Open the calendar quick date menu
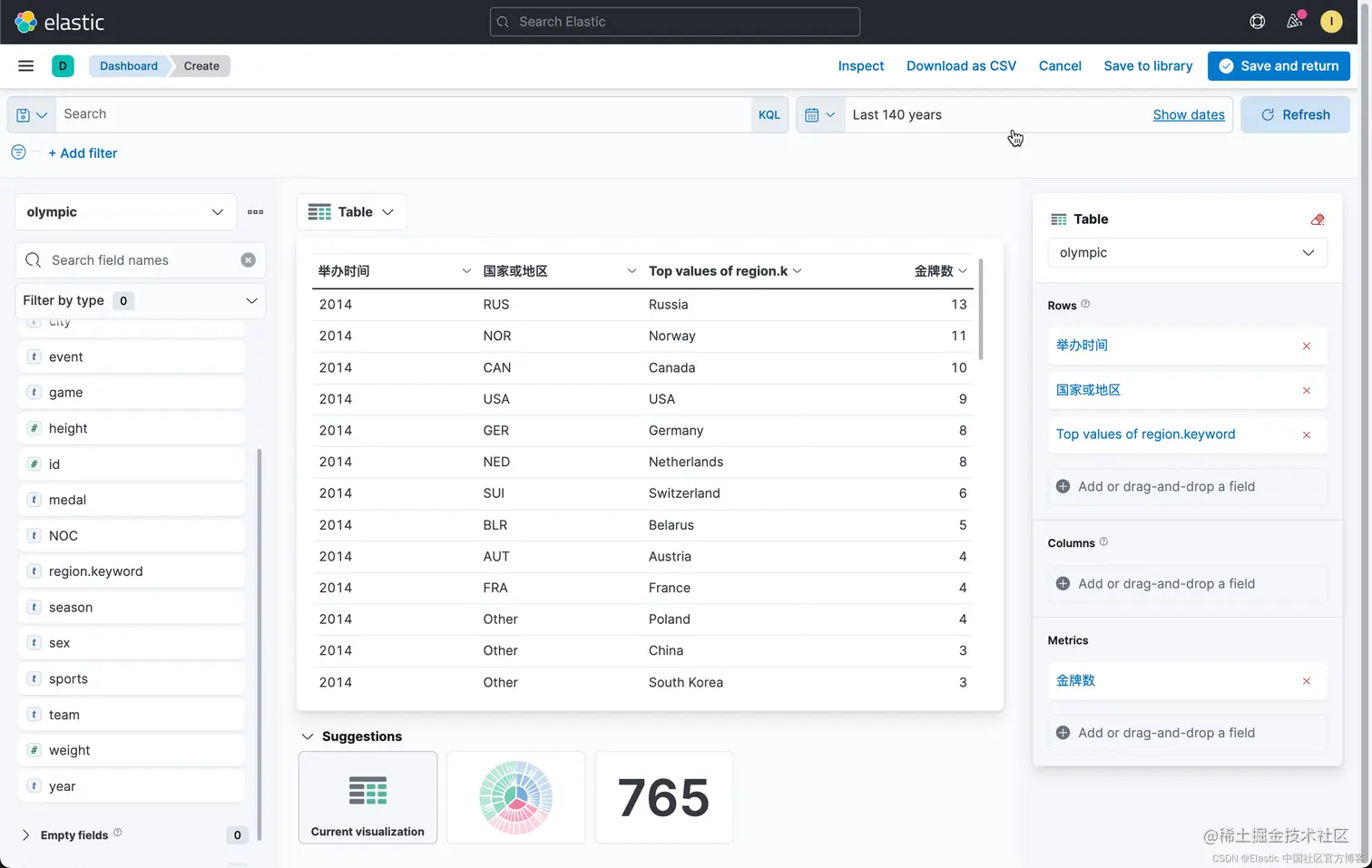1372x868 pixels. click(820, 115)
